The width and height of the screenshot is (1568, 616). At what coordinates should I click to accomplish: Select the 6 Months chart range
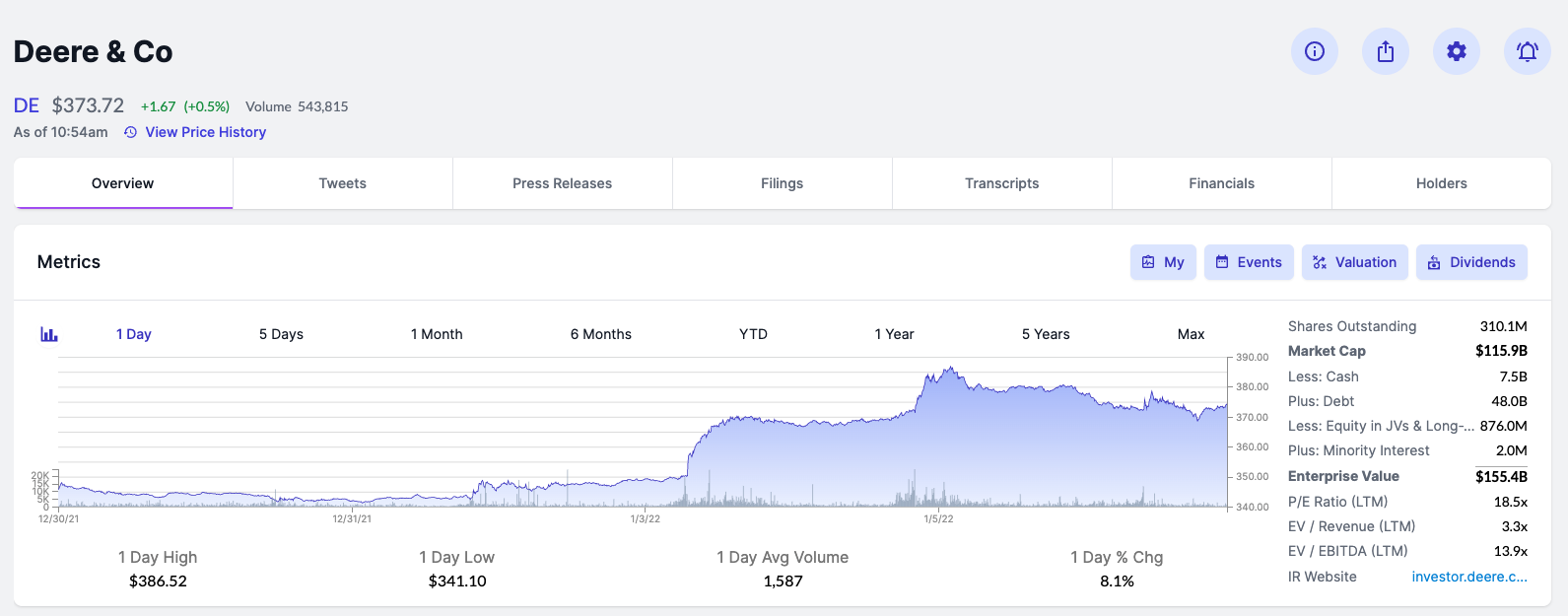coord(600,334)
